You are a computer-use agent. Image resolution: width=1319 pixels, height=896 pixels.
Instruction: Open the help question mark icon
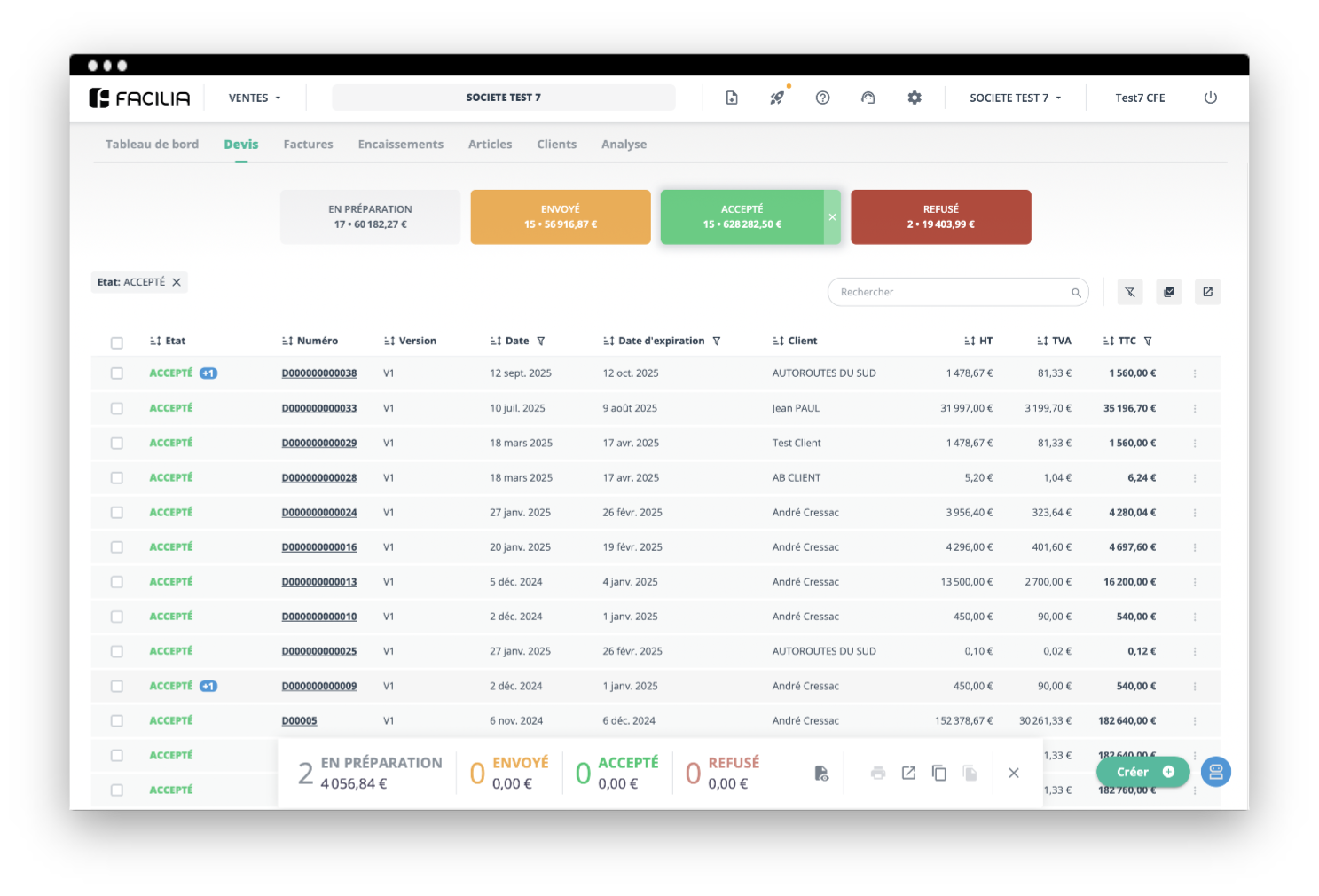[822, 98]
